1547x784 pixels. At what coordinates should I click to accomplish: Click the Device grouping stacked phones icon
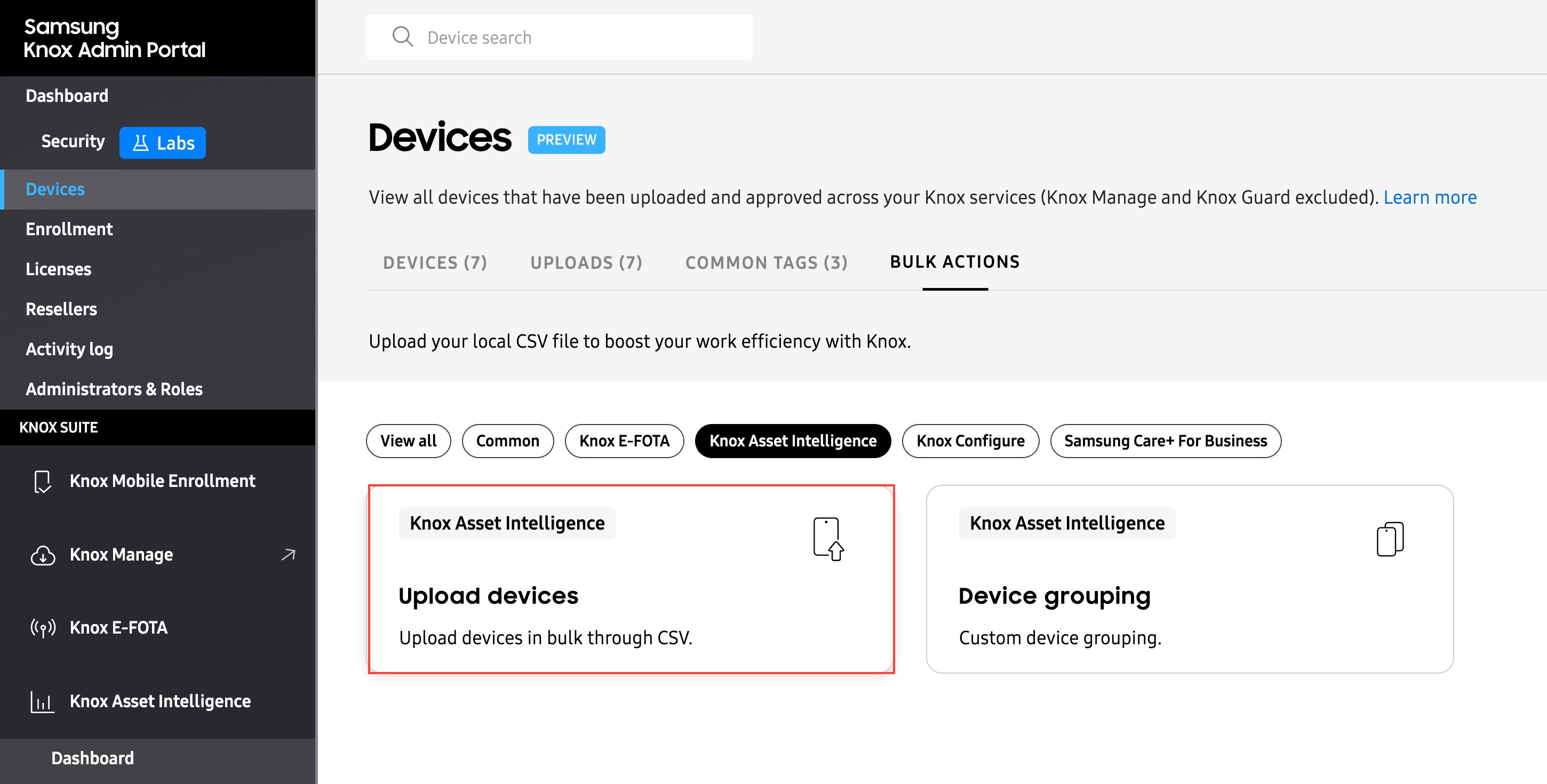(x=1390, y=539)
